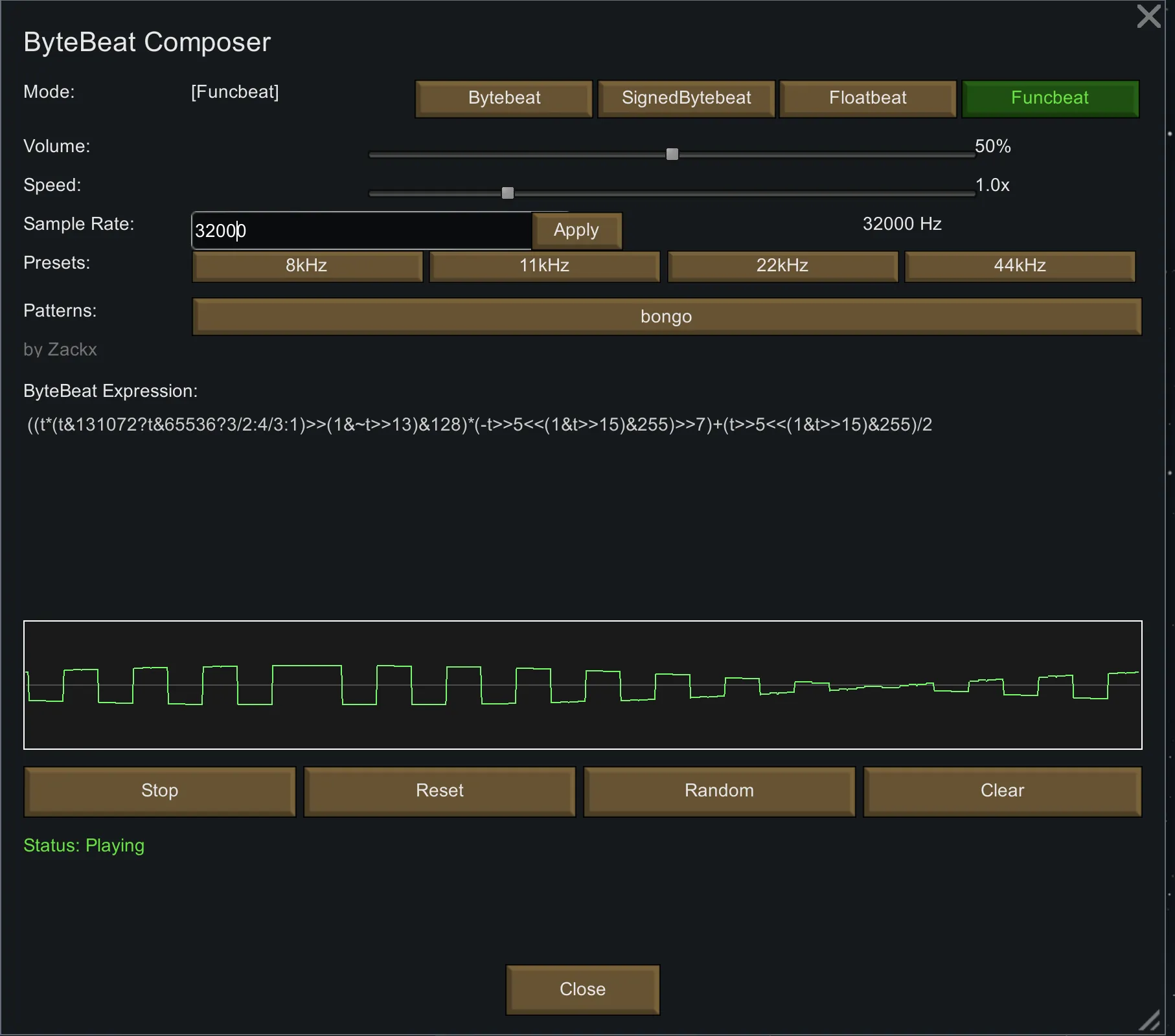Image resolution: width=1175 pixels, height=1036 pixels.
Task: Stop the playing bytebeat
Action: pyautogui.click(x=159, y=791)
